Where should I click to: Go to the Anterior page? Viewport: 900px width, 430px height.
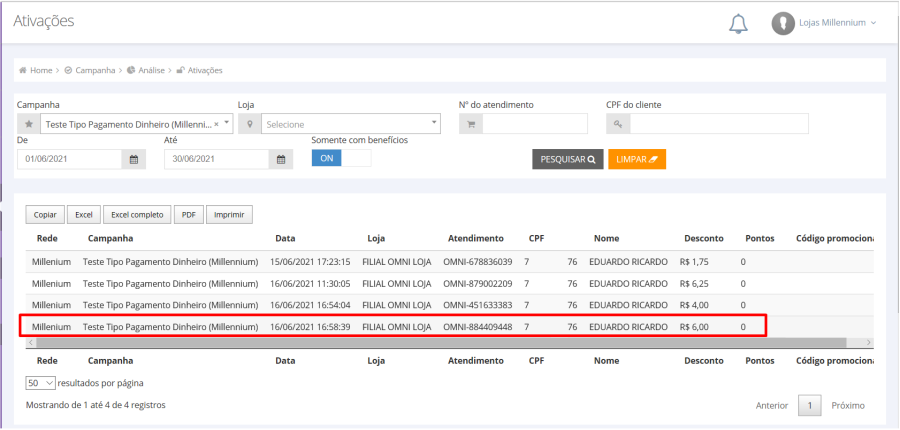pyautogui.click(x=772, y=405)
